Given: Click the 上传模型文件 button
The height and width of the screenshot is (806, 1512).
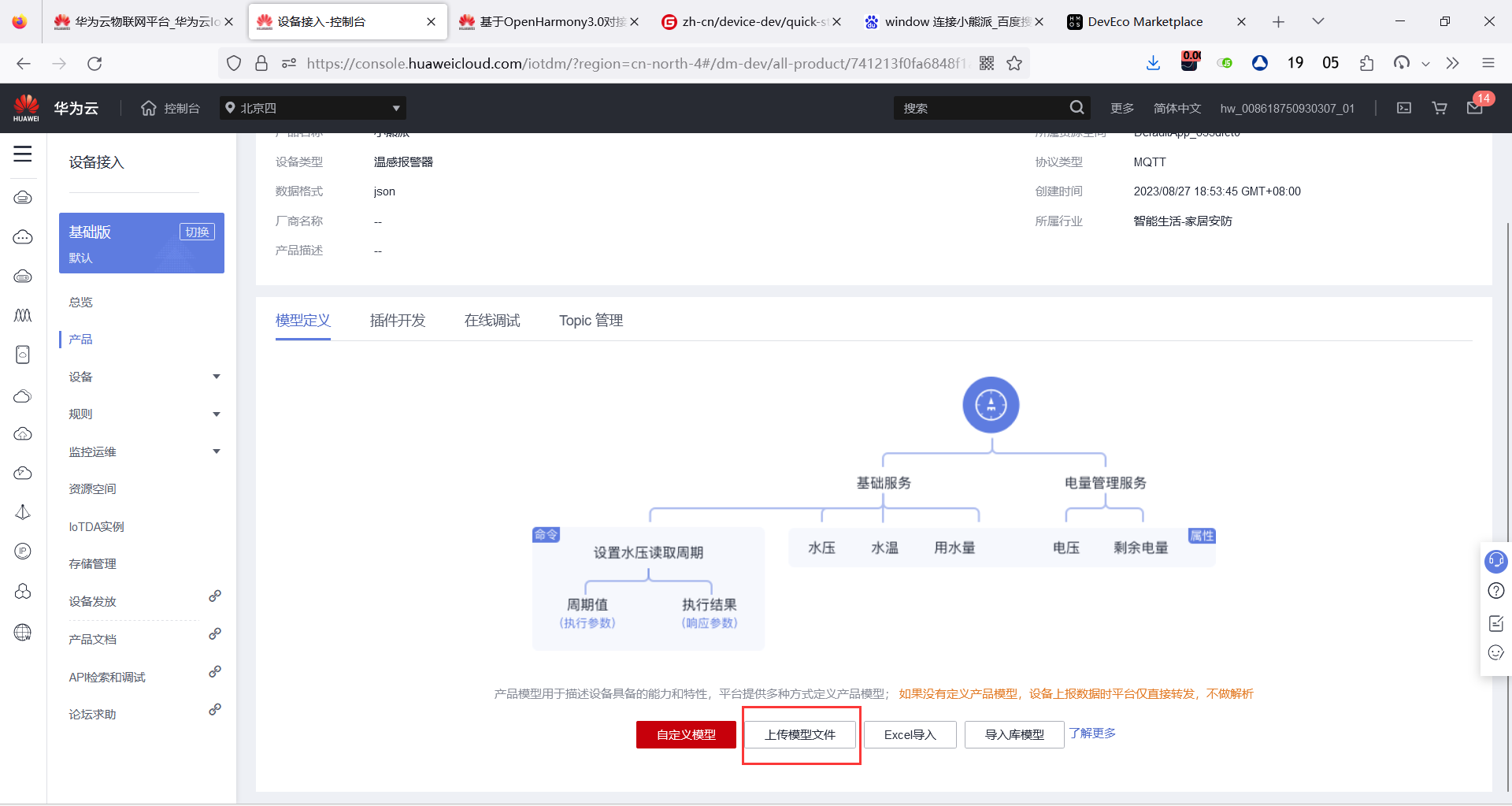Looking at the screenshot, I should coord(800,734).
